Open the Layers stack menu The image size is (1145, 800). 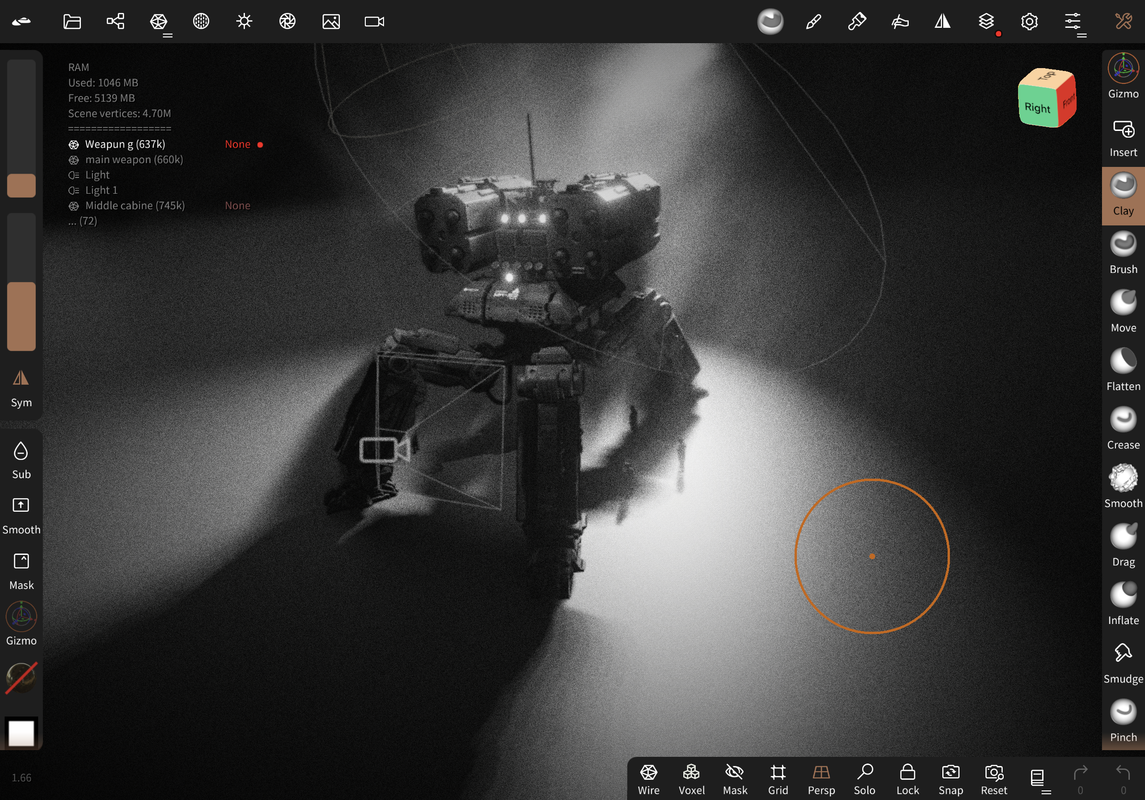pyautogui.click(x=987, y=21)
